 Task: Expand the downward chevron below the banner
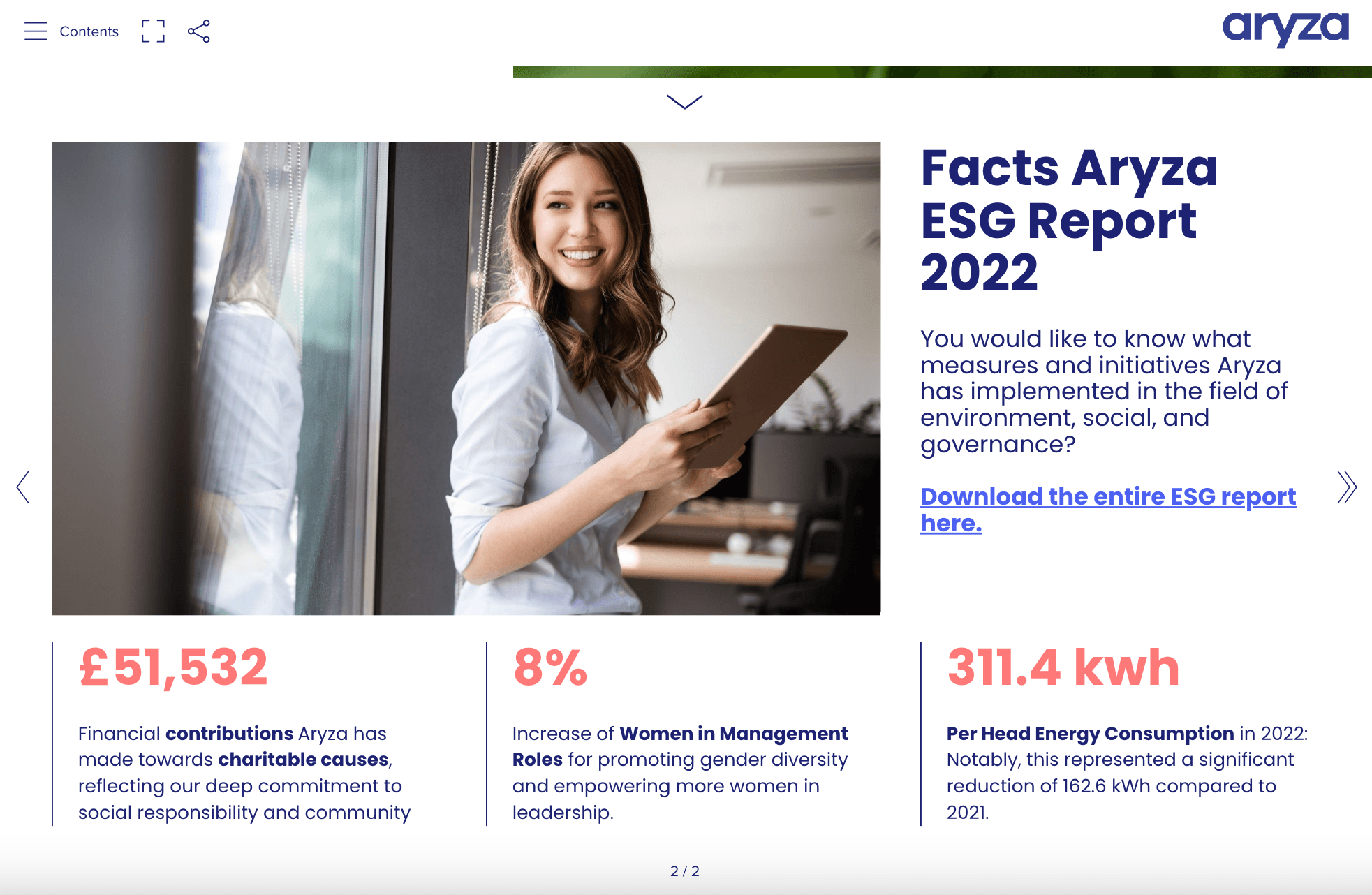point(684,102)
